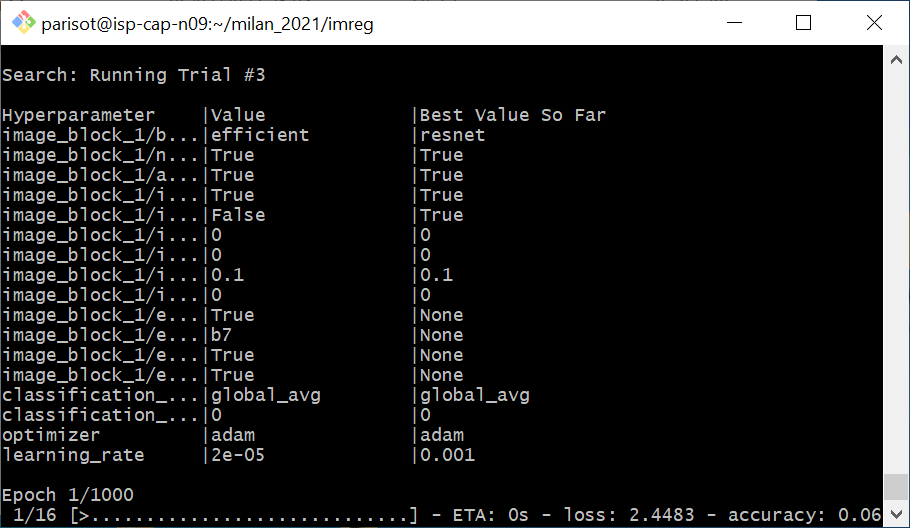Click the value '0.1' in Value column
This screenshot has width=910, height=528.
coord(227,275)
